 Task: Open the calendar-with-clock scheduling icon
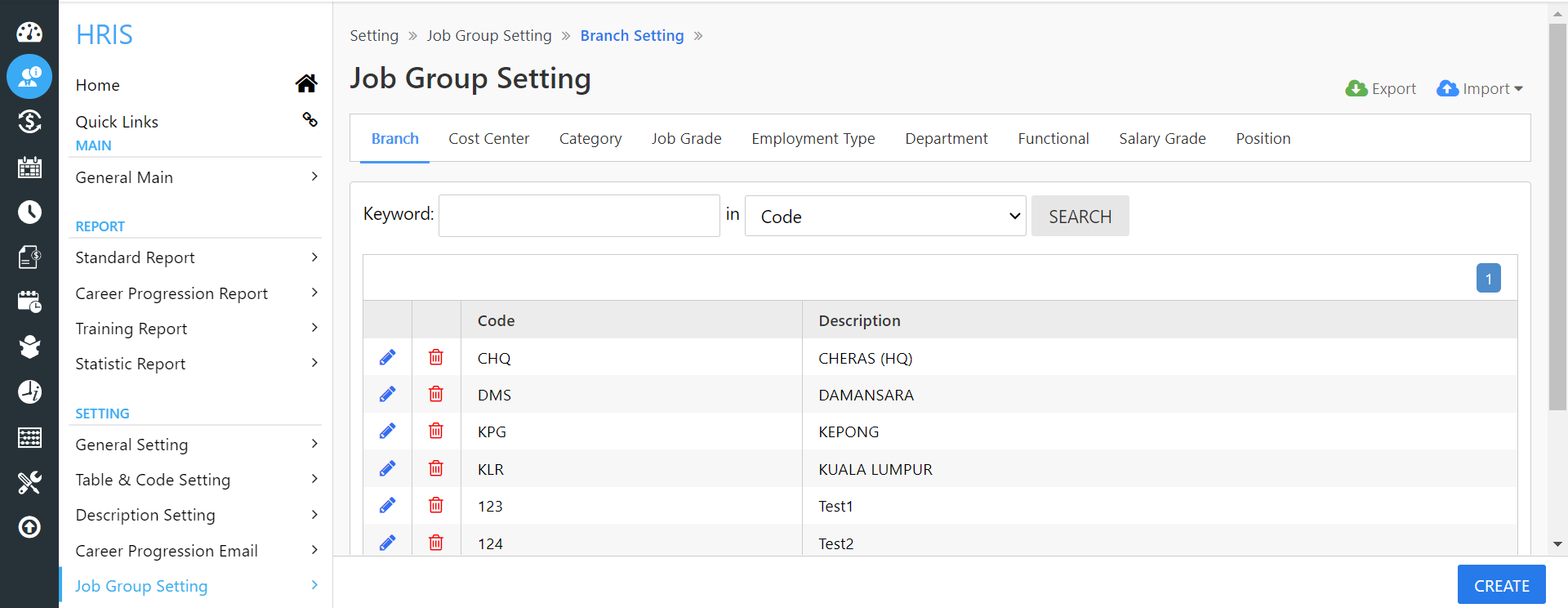tap(29, 302)
